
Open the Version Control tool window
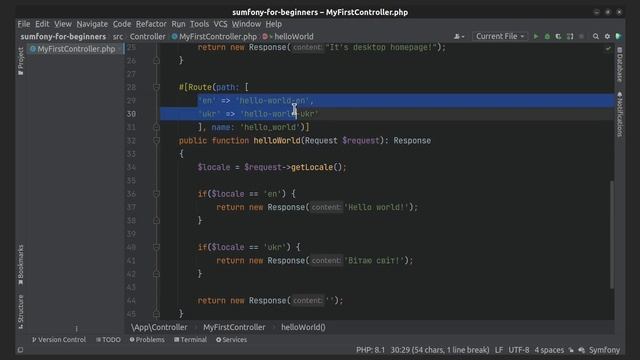(x=59, y=340)
